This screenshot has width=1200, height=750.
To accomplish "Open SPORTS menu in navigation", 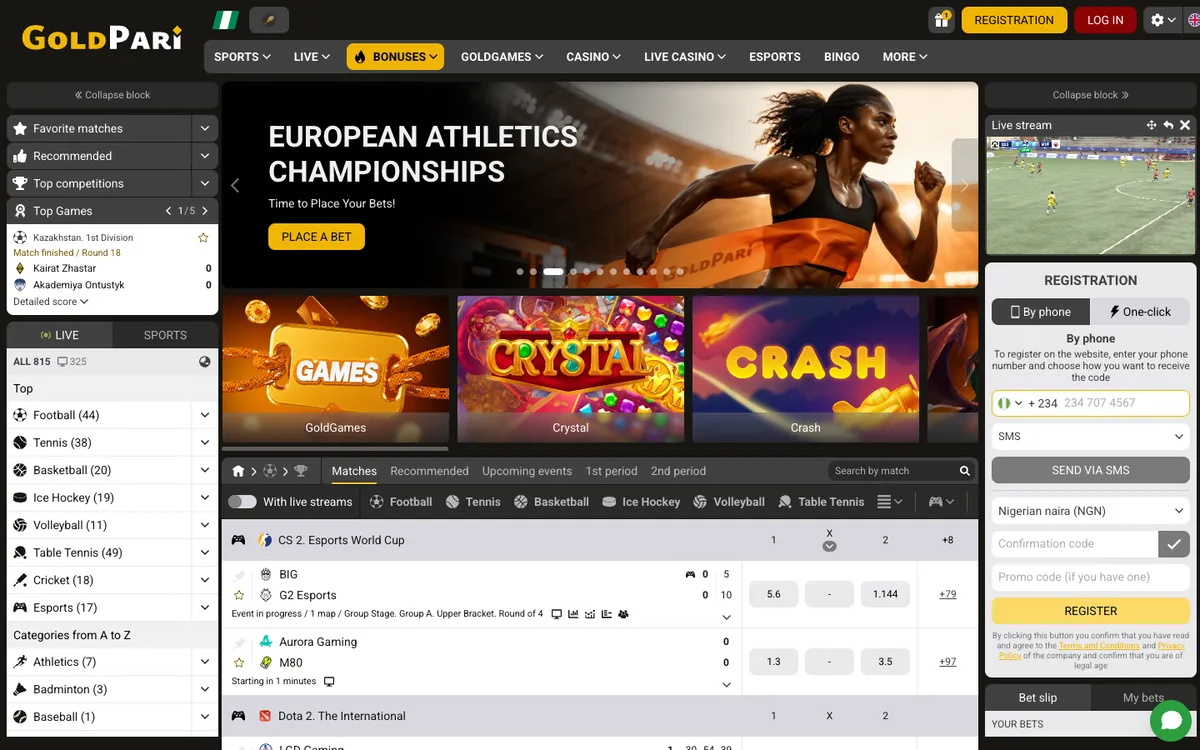I will [x=242, y=57].
